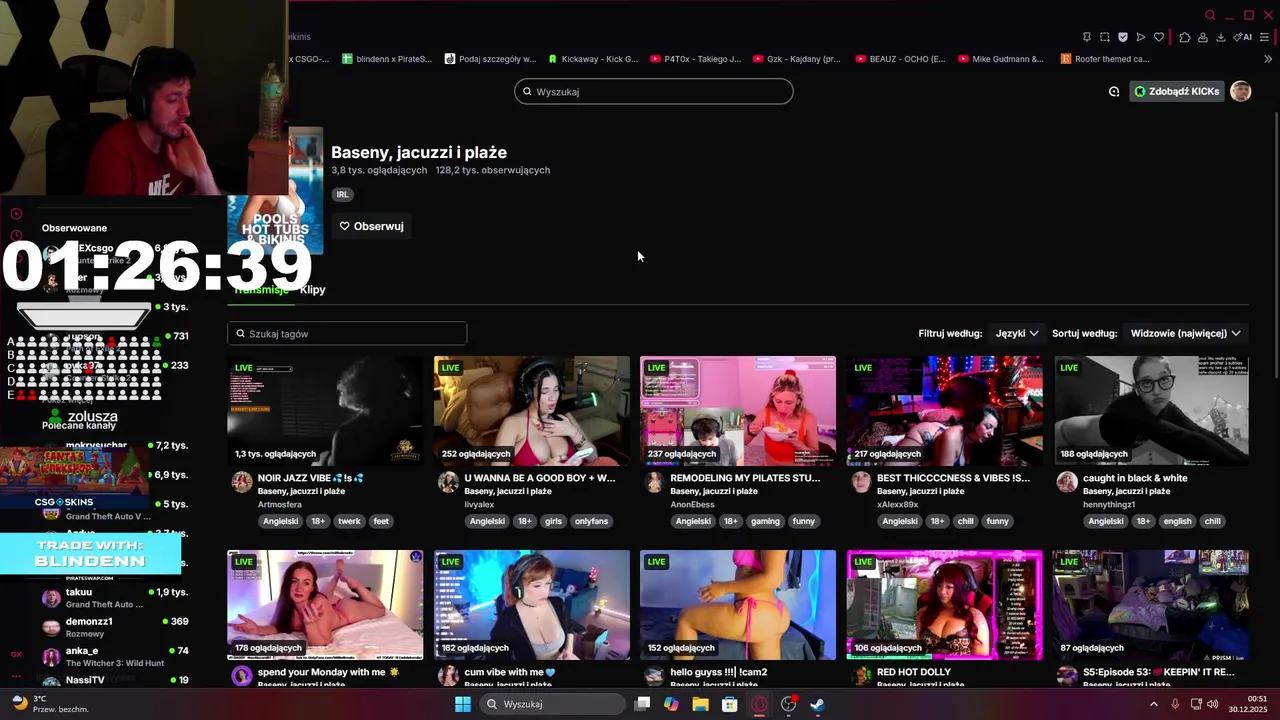
Task: Click the Zdobądź KICKs button
Action: [1176, 91]
